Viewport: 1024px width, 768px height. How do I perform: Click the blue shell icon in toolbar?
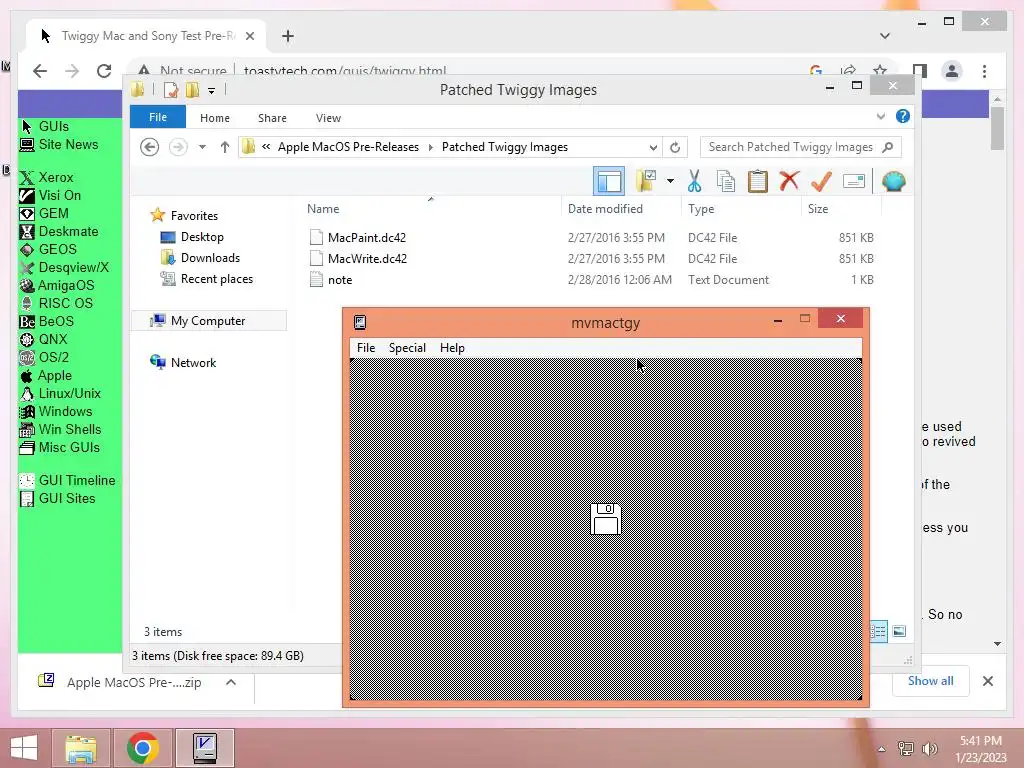coord(893,181)
